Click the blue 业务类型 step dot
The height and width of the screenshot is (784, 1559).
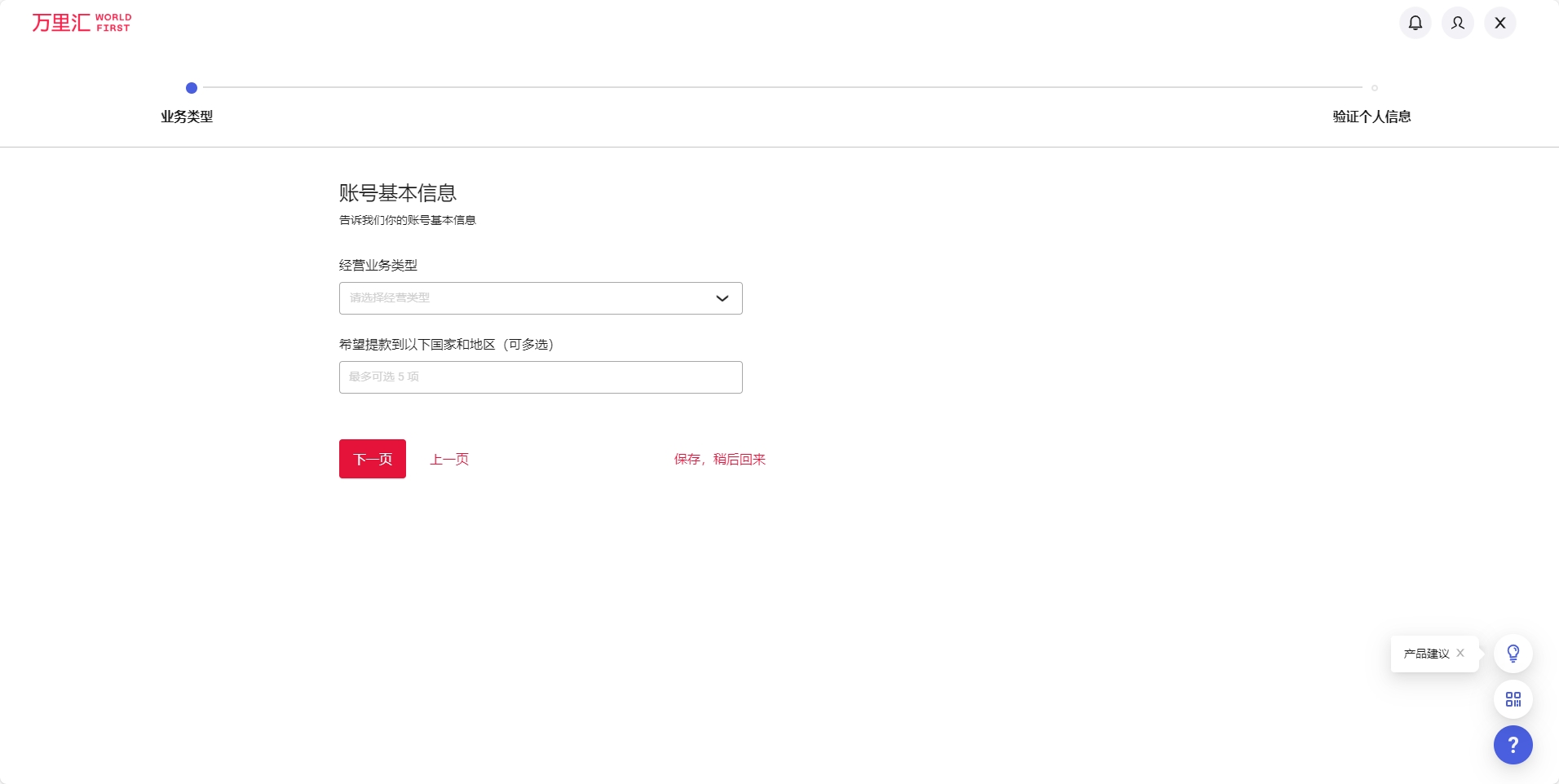[192, 88]
